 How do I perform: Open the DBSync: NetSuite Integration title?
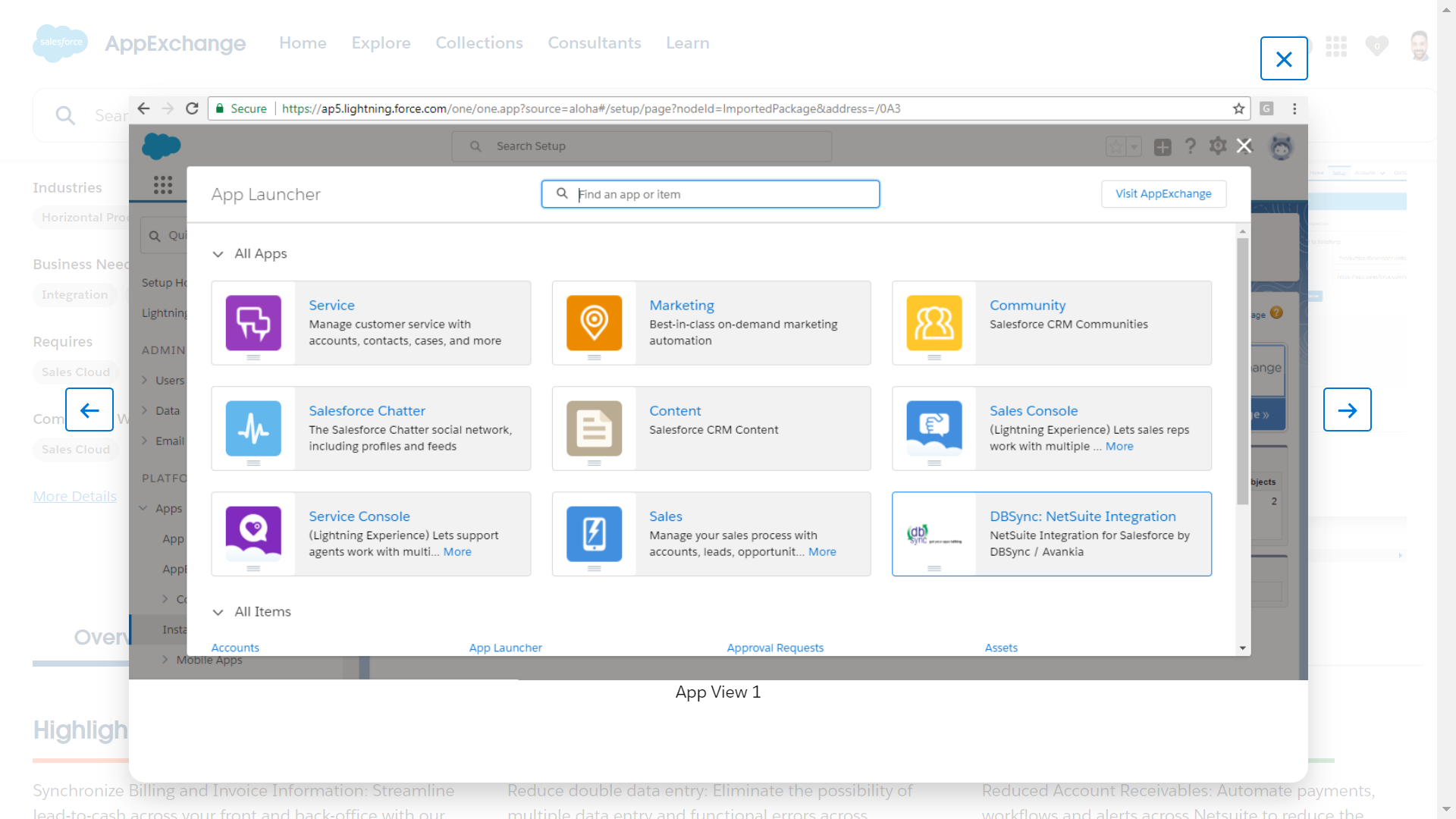click(1082, 516)
